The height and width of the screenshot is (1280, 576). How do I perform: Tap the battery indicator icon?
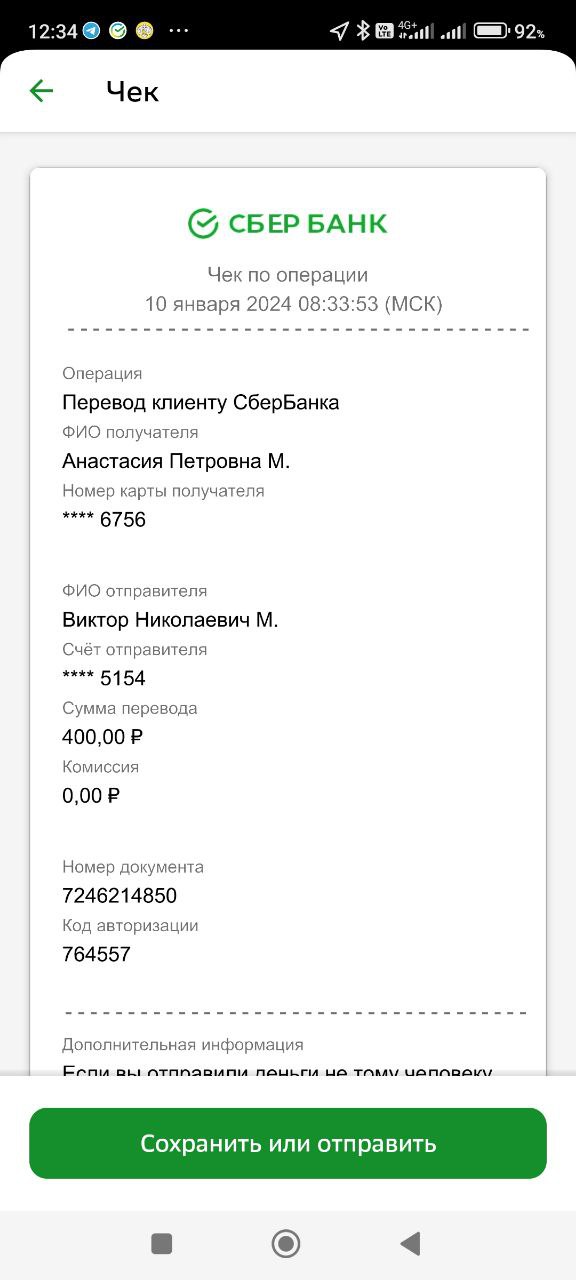(x=491, y=31)
